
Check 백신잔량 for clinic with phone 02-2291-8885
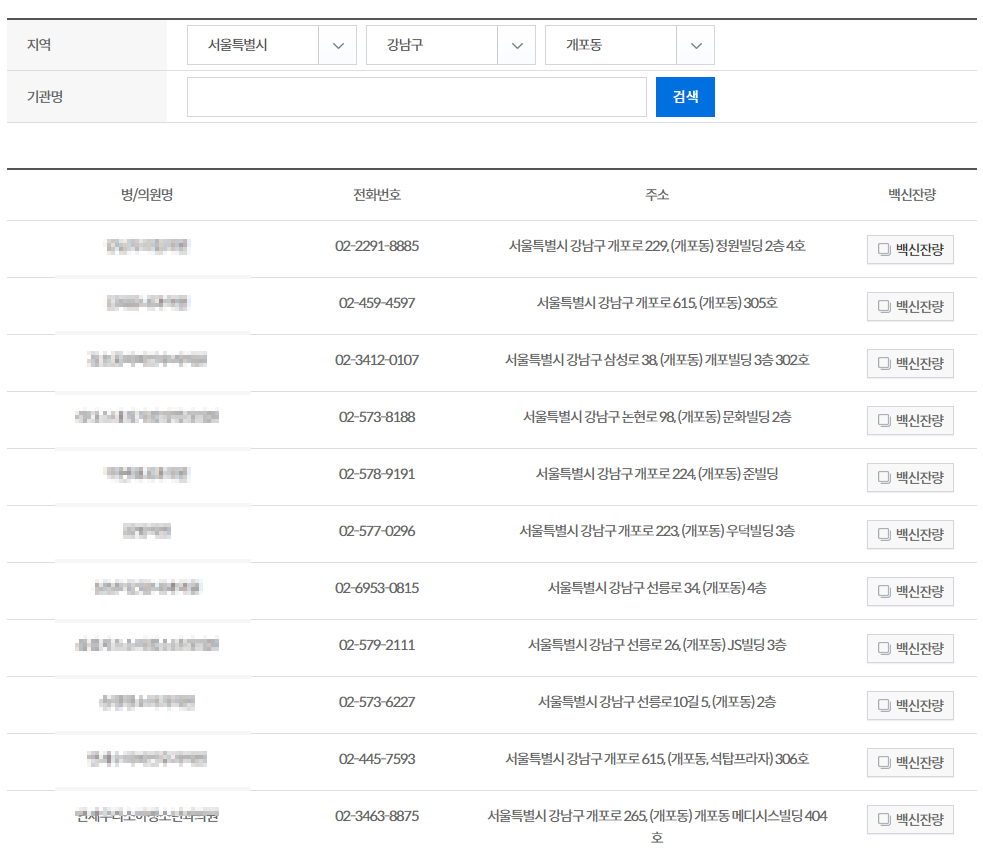(909, 249)
